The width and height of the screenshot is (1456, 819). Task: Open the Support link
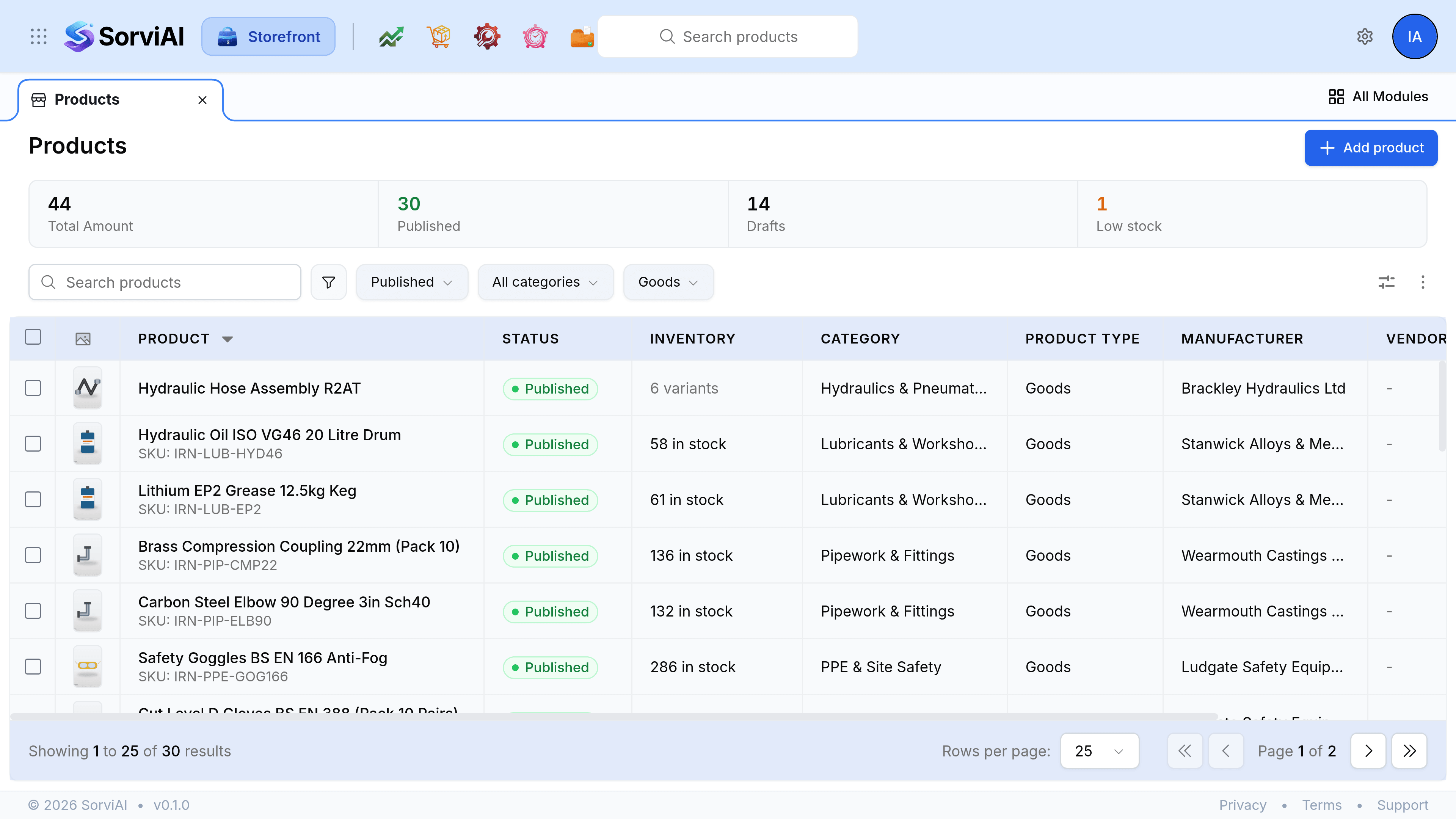click(x=1402, y=805)
